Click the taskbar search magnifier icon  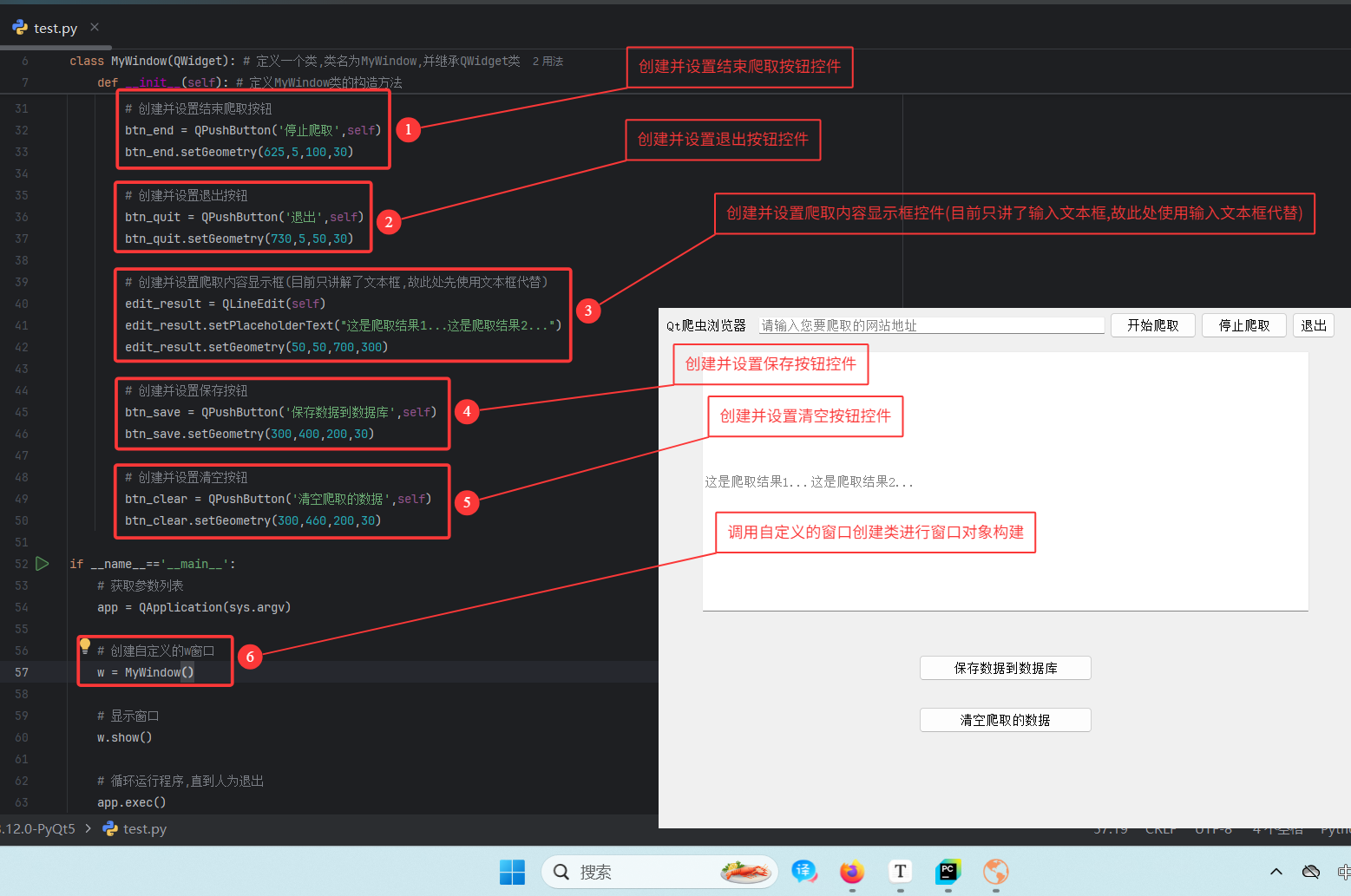[561, 872]
